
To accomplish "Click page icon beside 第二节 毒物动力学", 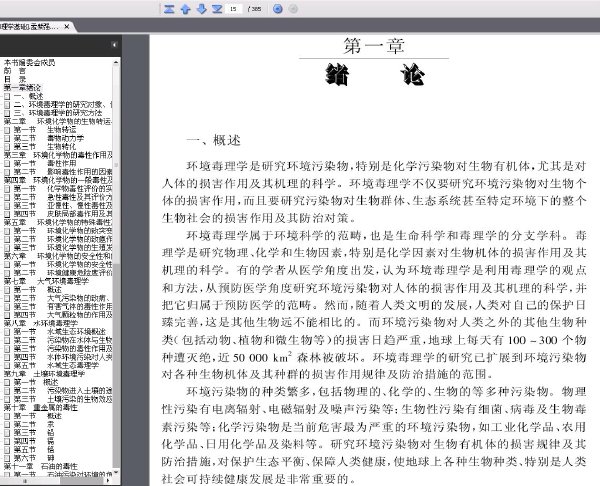I will pos(7,138).
